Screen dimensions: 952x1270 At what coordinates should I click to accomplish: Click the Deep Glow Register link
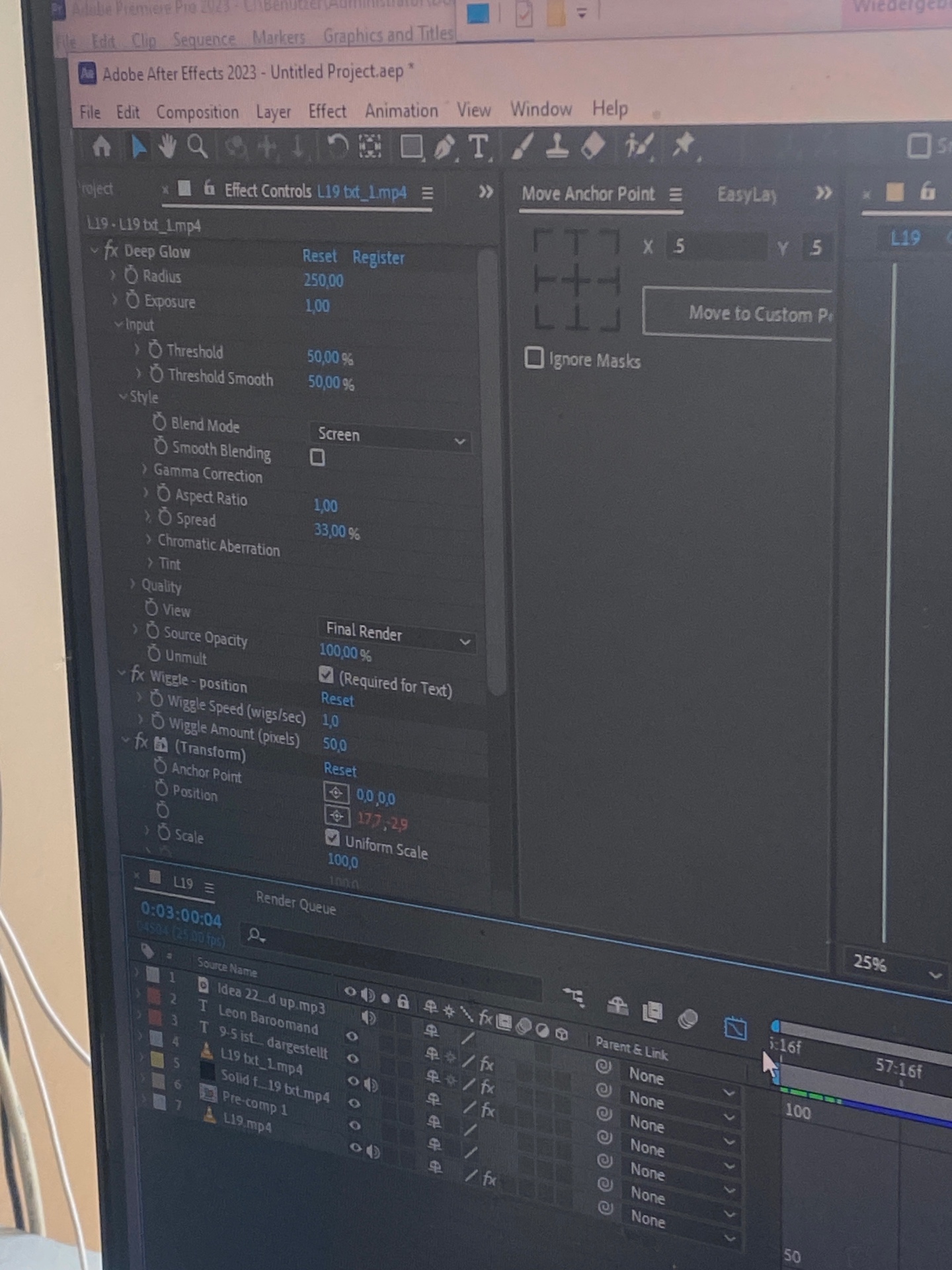tap(378, 257)
